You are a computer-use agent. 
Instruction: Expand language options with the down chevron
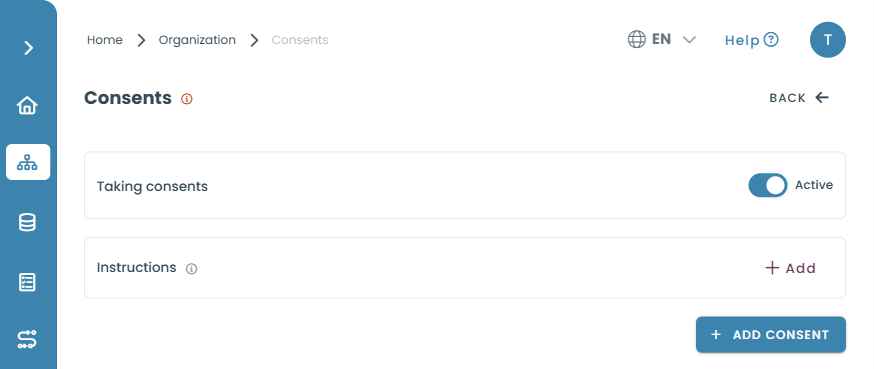click(x=690, y=40)
